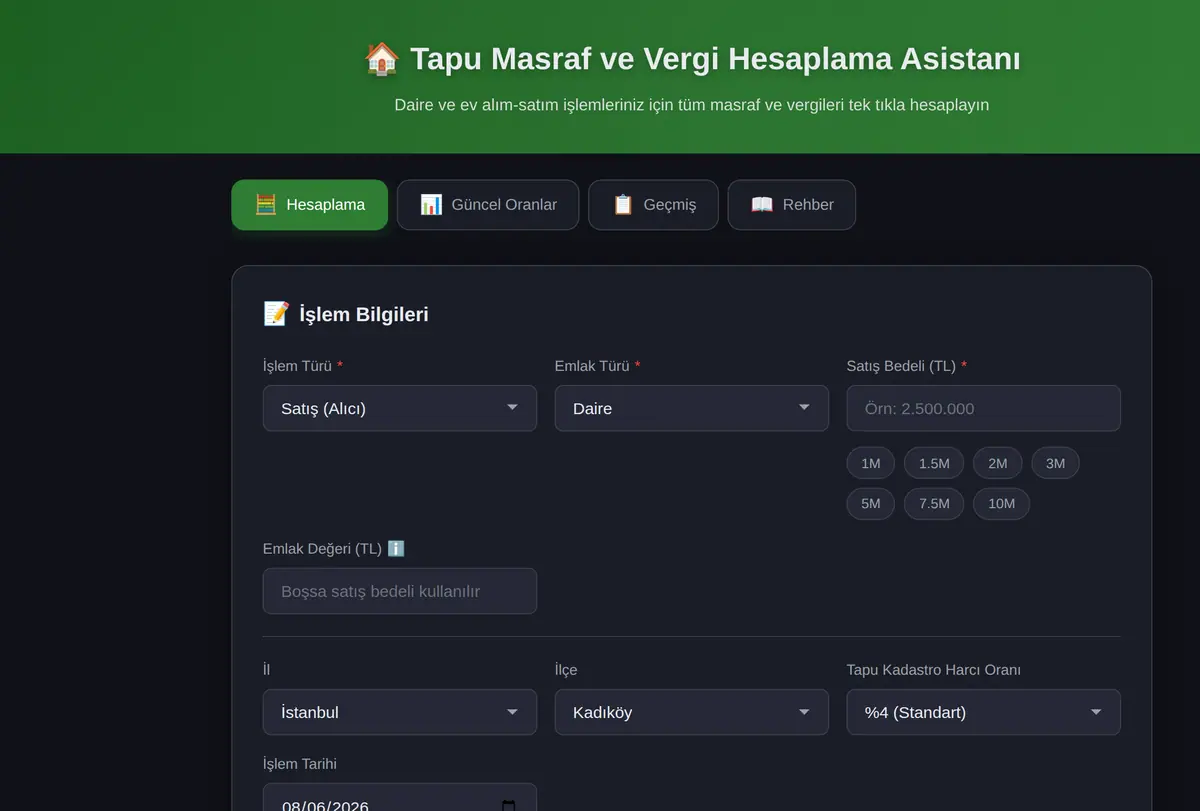Open the İşlem Türü dropdown
Screen dimensions: 1200x811
[x=400, y=408]
